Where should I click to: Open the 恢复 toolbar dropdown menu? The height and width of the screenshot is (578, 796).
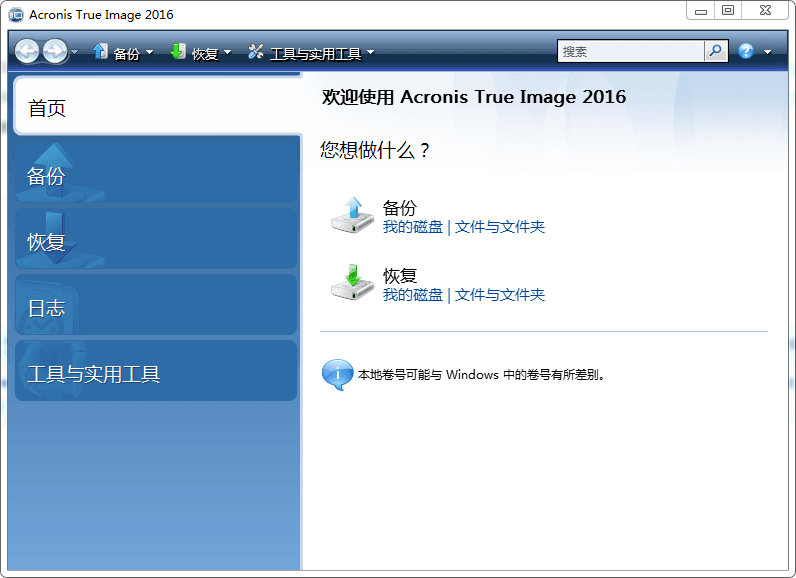[201, 53]
